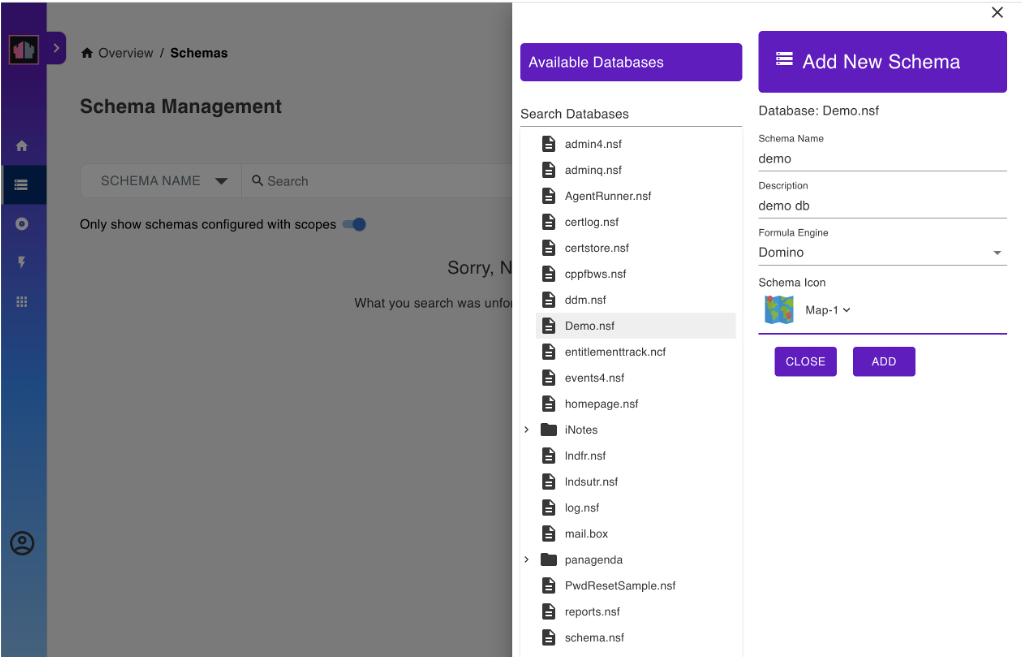1022x658 pixels.
Task: Select AgentRunner.nsf file icon
Action: click(549, 196)
